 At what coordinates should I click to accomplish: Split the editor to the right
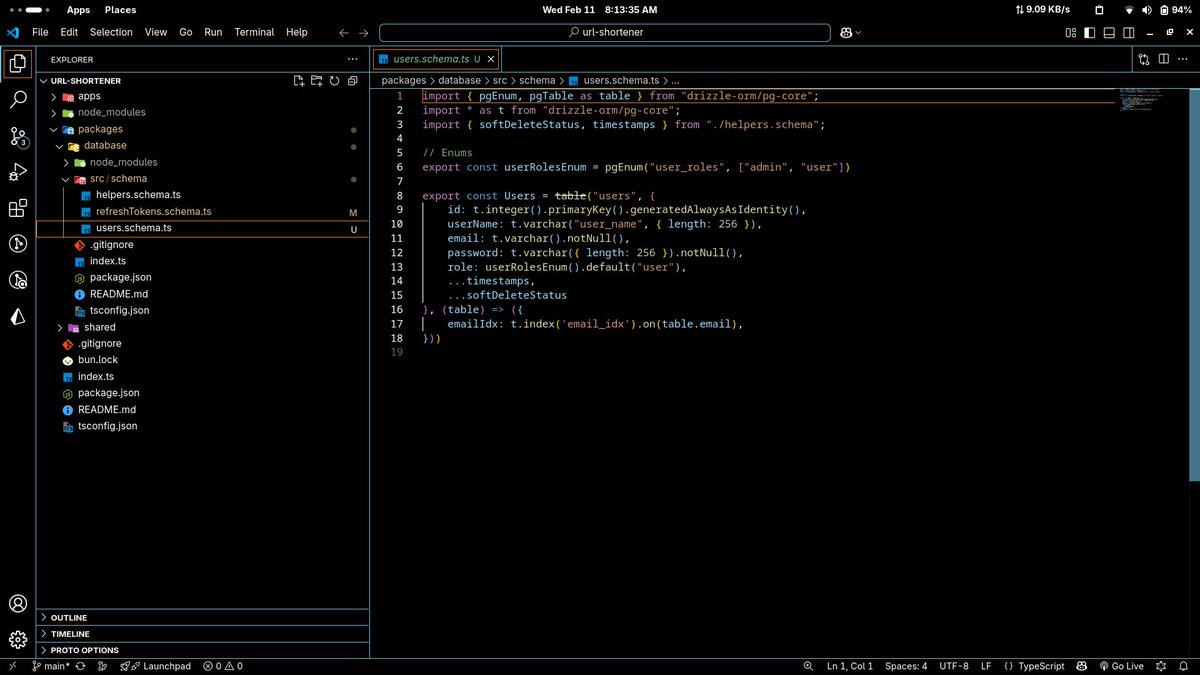(x=1164, y=59)
